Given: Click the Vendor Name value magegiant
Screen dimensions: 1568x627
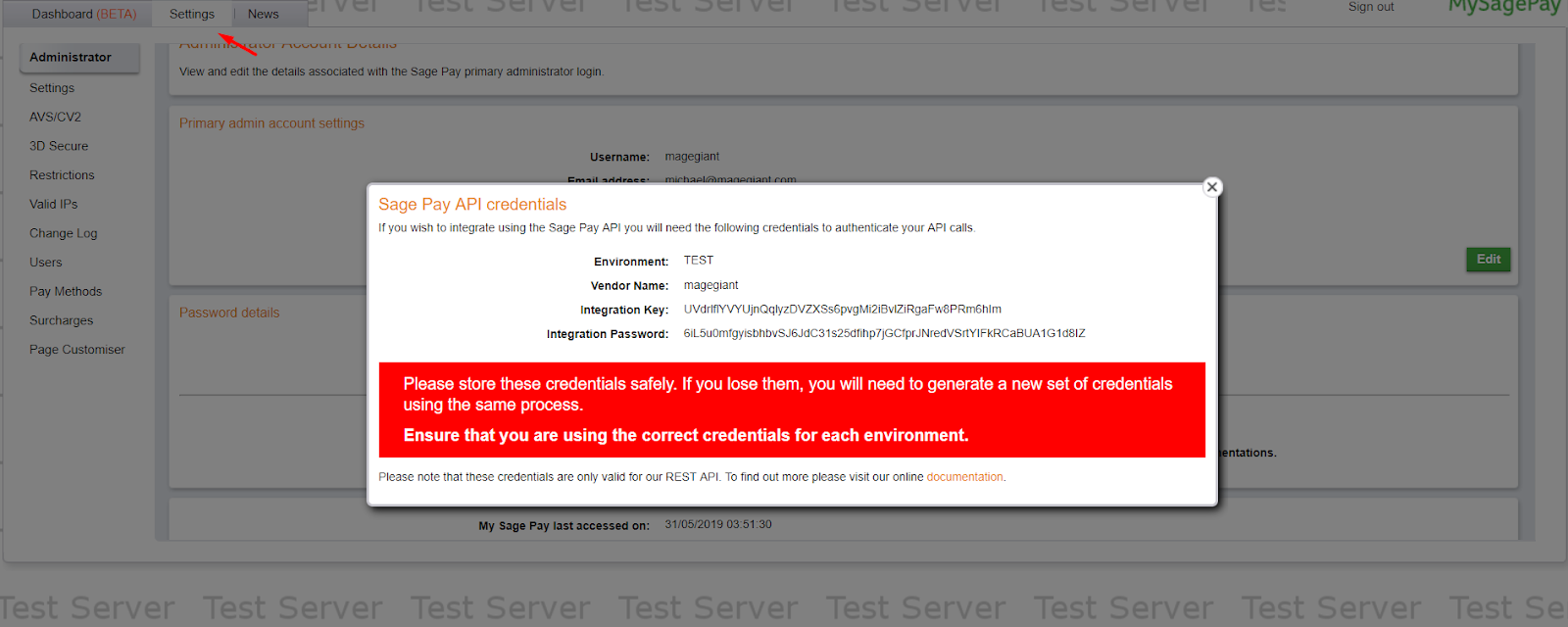Looking at the screenshot, I should pos(711,285).
